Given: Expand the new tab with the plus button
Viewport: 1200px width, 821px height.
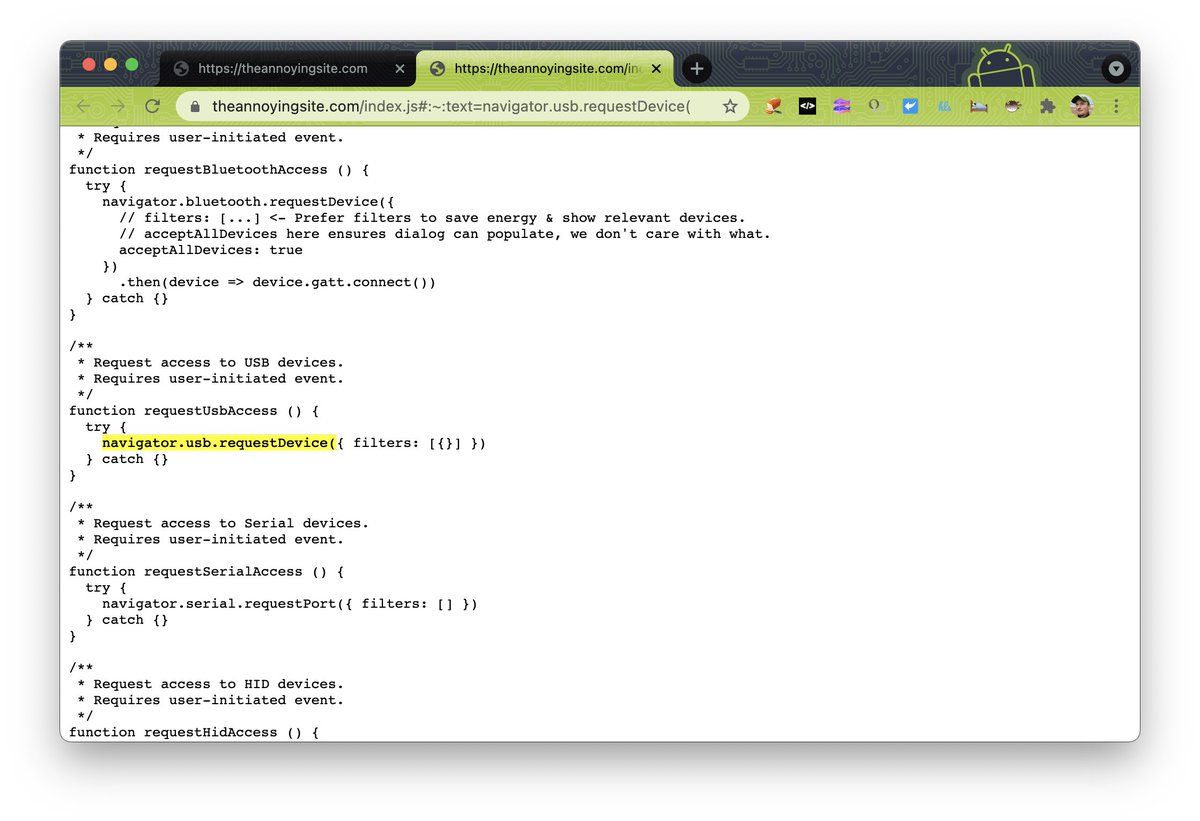Looking at the screenshot, I should tap(696, 68).
